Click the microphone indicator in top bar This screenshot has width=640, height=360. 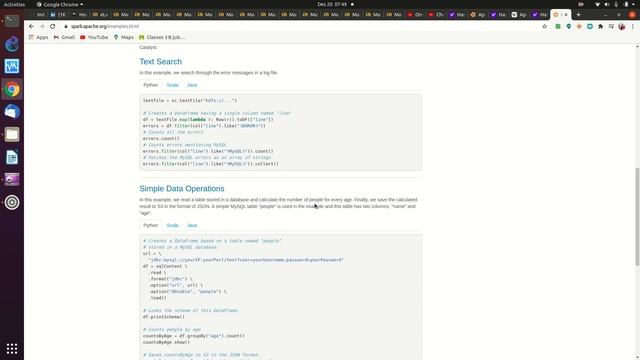616,4
